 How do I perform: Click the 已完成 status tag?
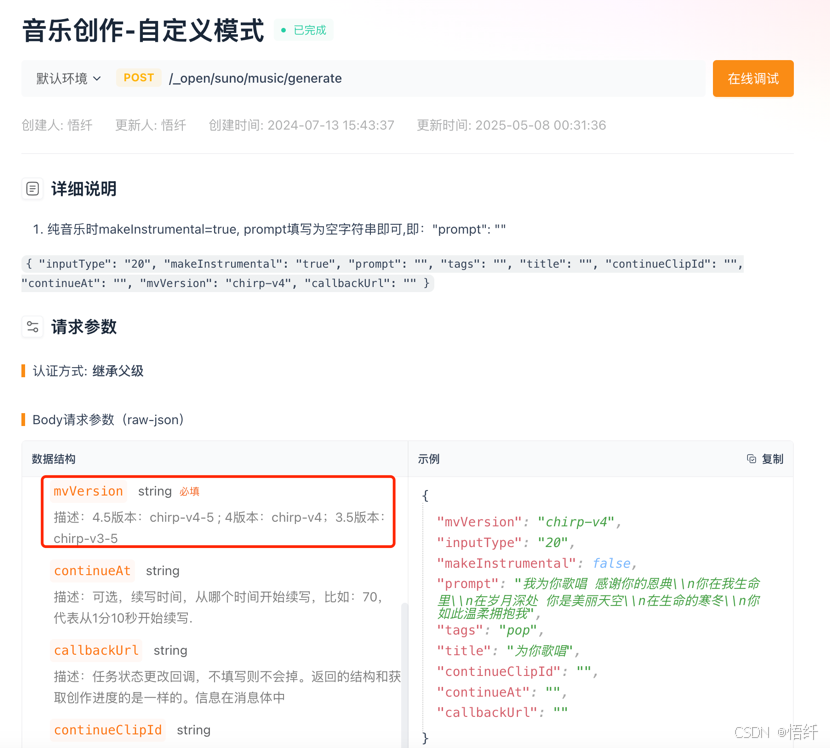point(304,30)
